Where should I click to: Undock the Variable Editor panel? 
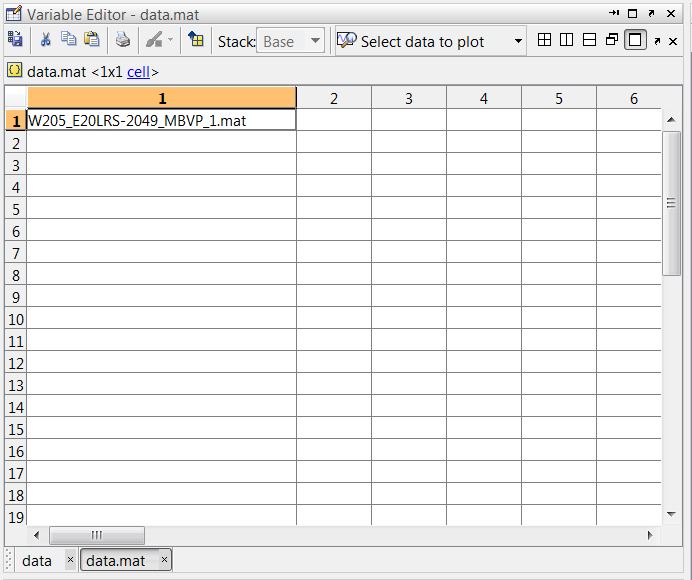click(651, 14)
